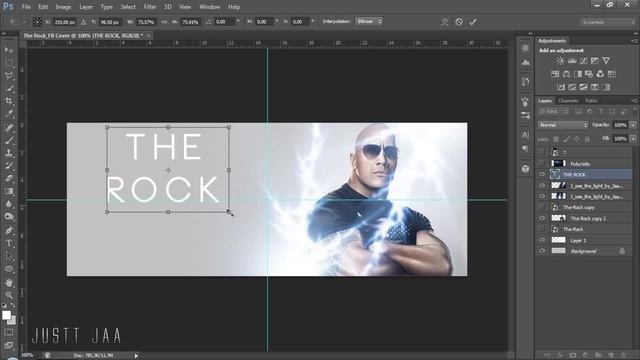Switch to warp mode icon in options bar
Screen dimensions: 640x360
click(444, 22)
